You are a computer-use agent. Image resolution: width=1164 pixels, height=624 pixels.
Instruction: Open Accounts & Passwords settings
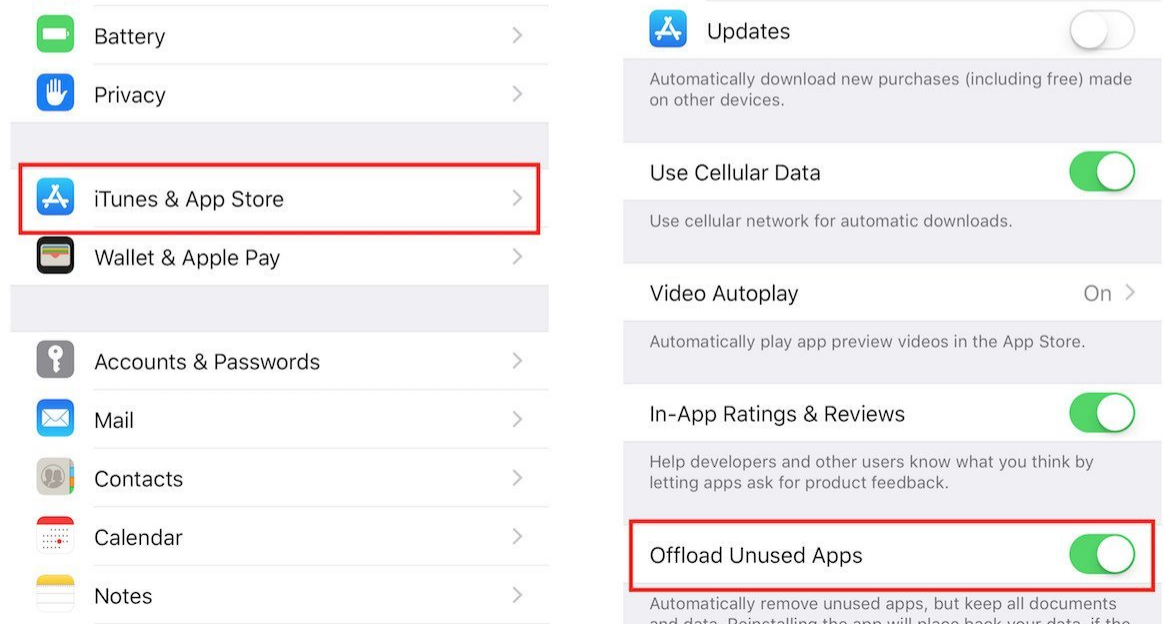click(279, 361)
